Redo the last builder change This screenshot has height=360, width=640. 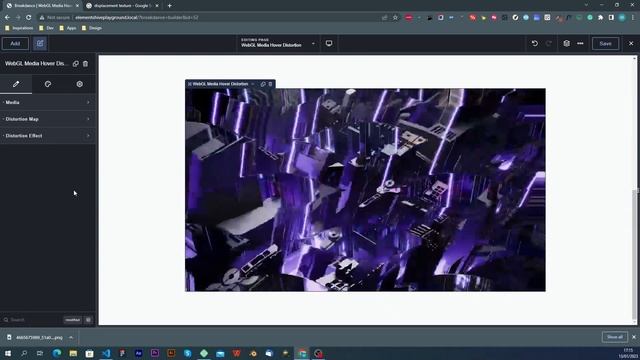point(549,44)
